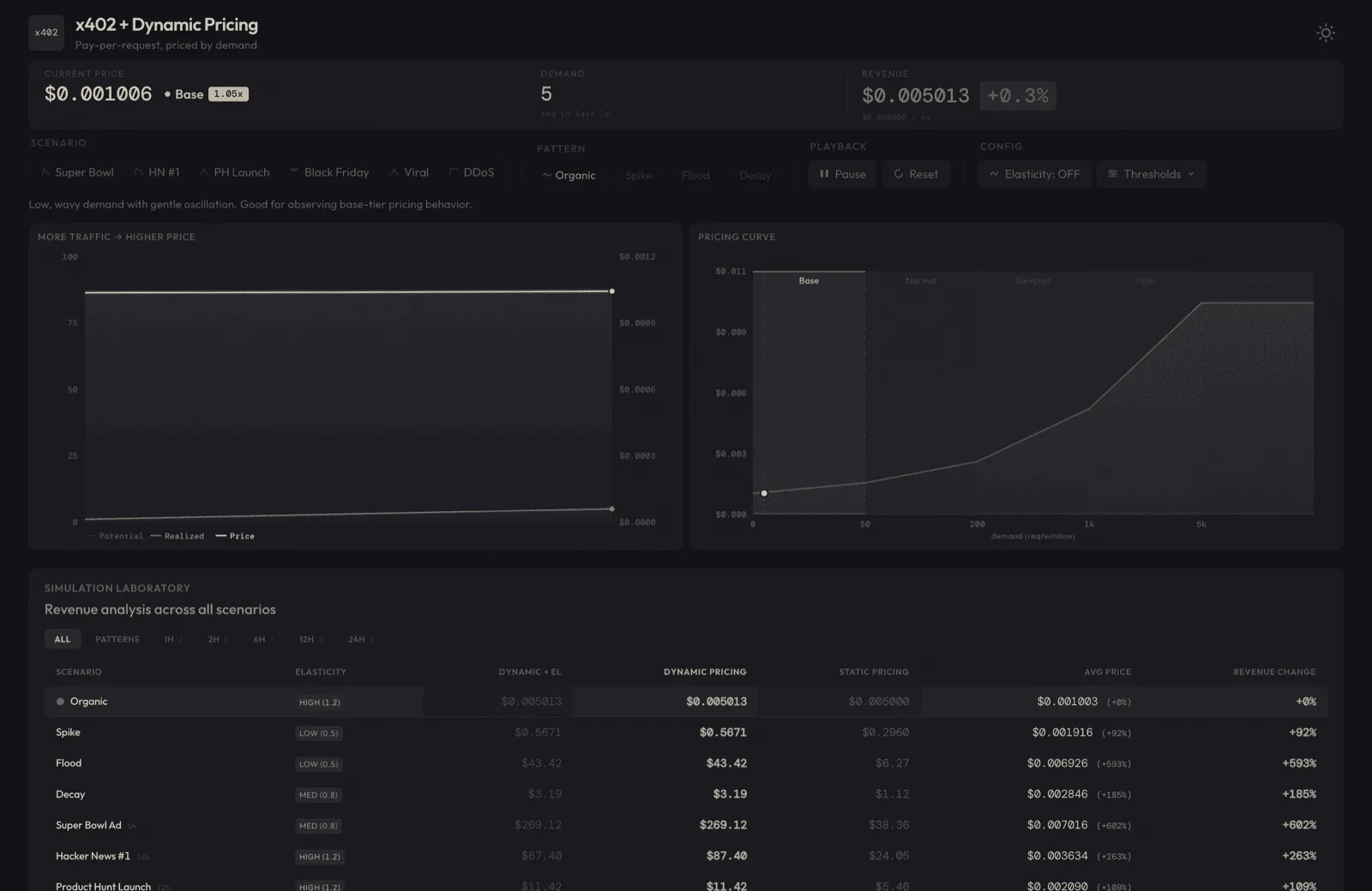
Task: Select the PH Launch scenario
Action: point(234,172)
